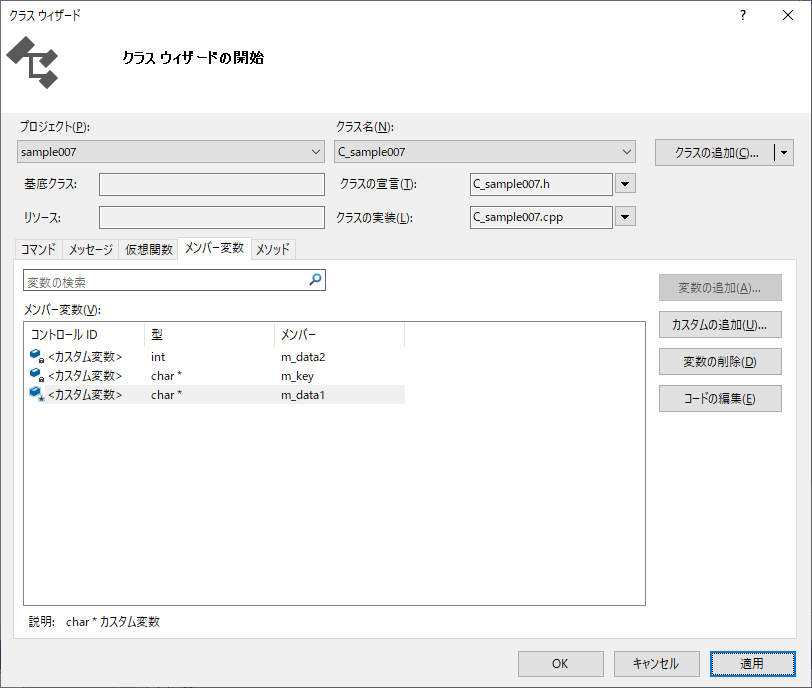The width and height of the screenshot is (812, 688).
Task: Open the 仮想関数 tab
Action: click(148, 250)
